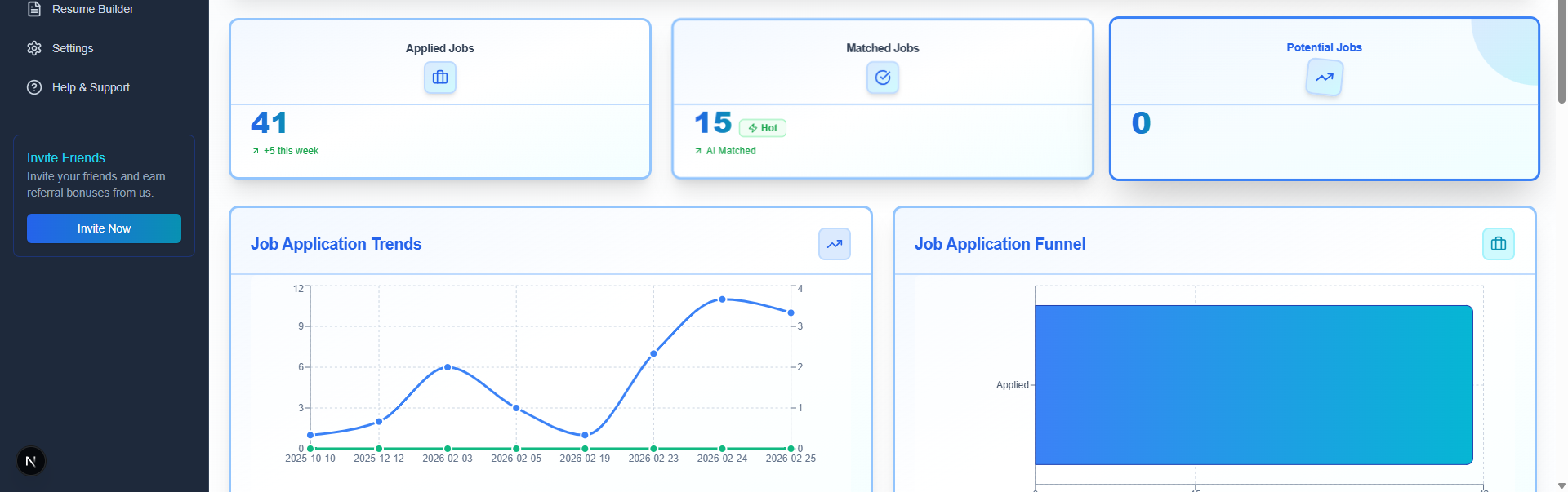Click the Invite Friends heading link
1568x492 pixels.
66,157
